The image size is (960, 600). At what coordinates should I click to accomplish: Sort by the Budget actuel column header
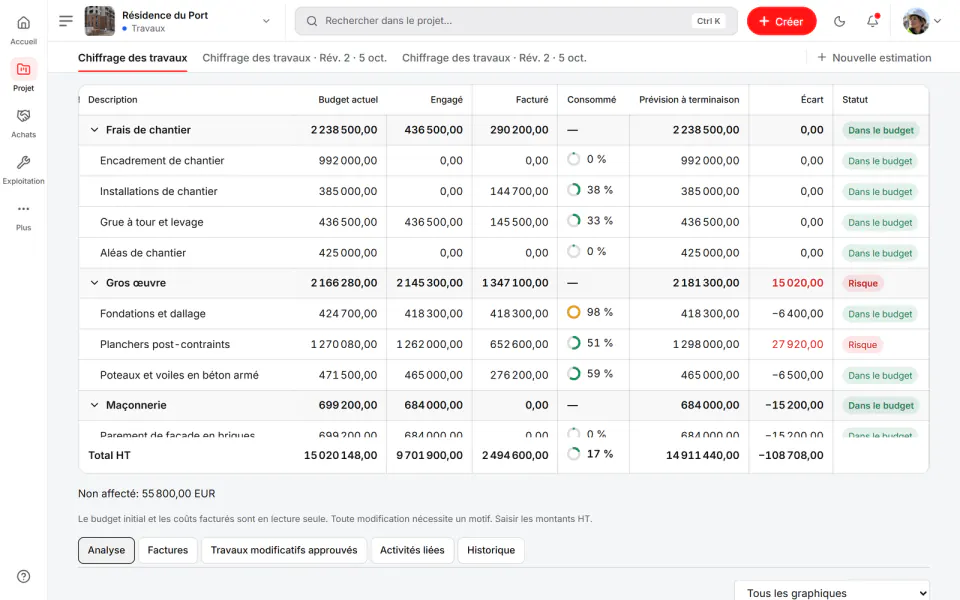pyautogui.click(x=348, y=100)
